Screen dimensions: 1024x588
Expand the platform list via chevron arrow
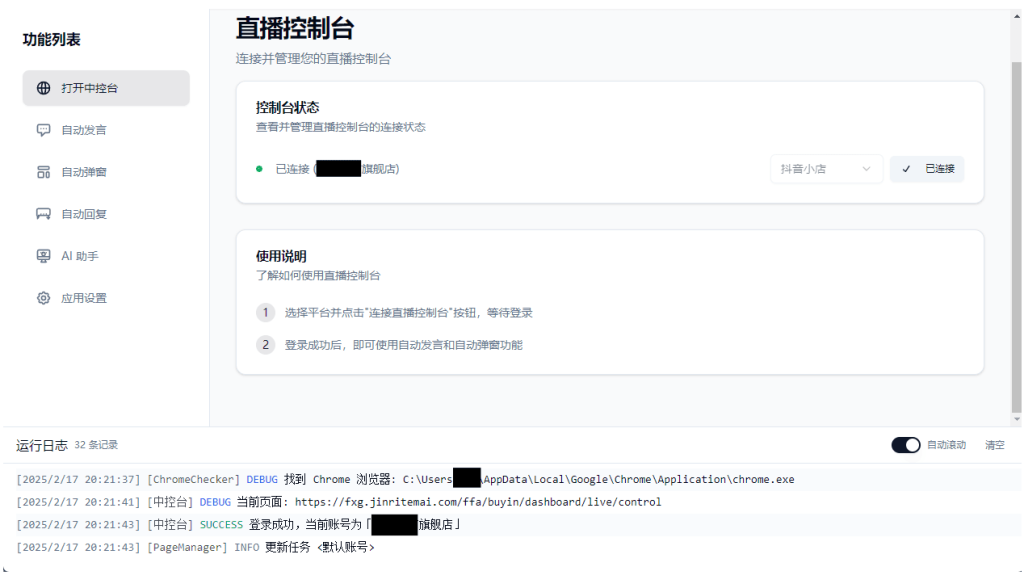[x=866, y=169]
